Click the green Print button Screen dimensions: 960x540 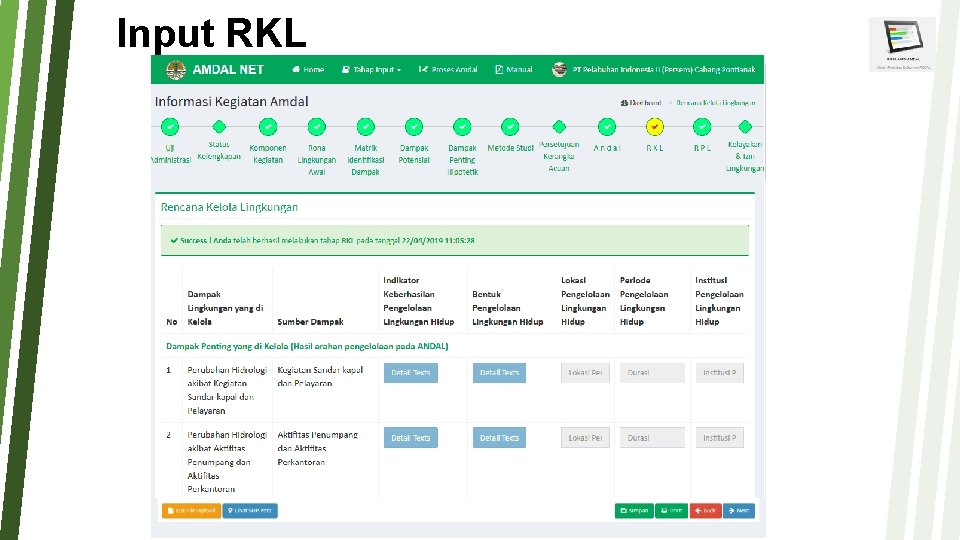tap(672, 511)
